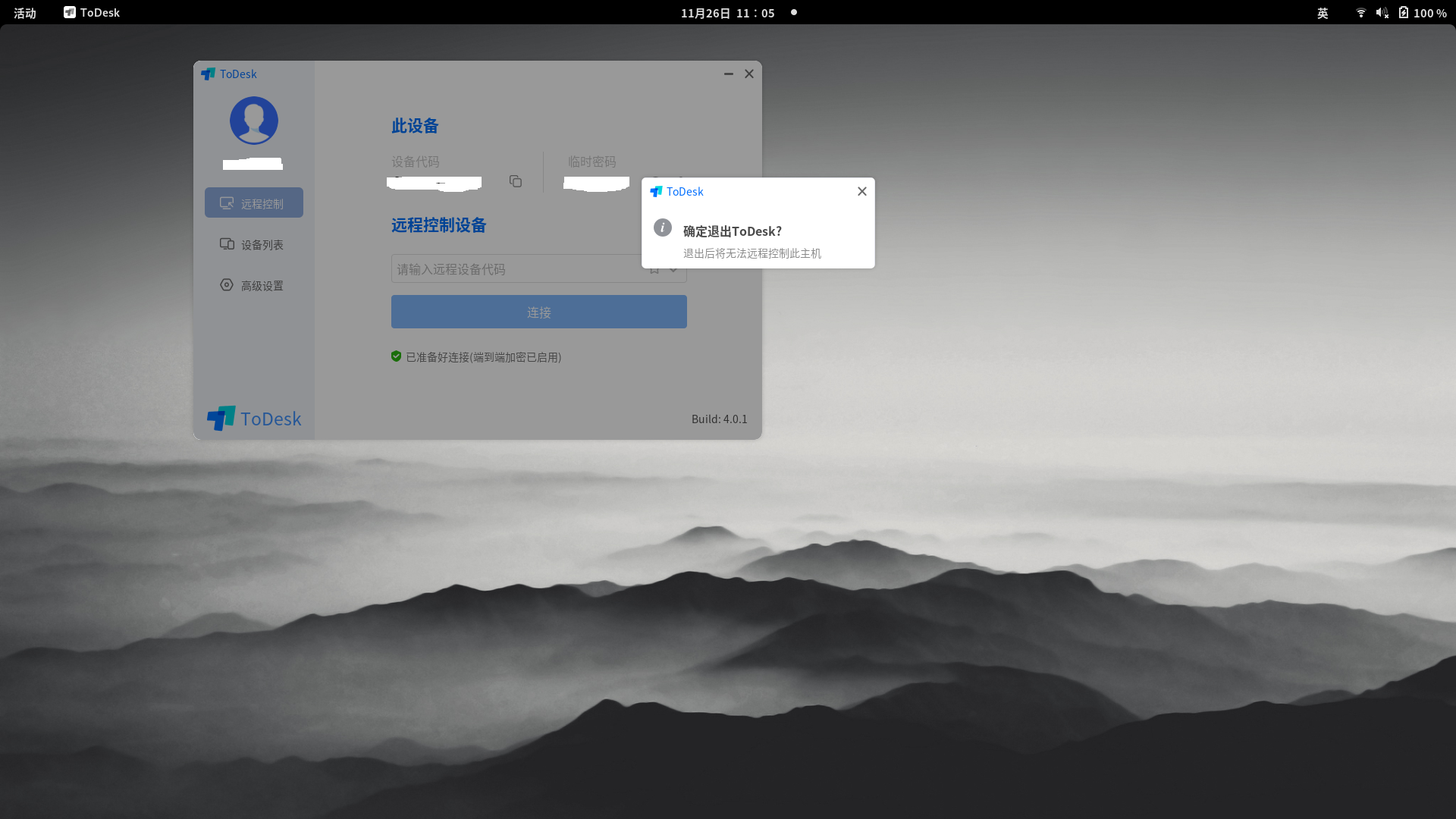Click the ToDesk logo at sidebar bottom
Image resolution: width=1456 pixels, height=819 pixels.
pos(254,419)
